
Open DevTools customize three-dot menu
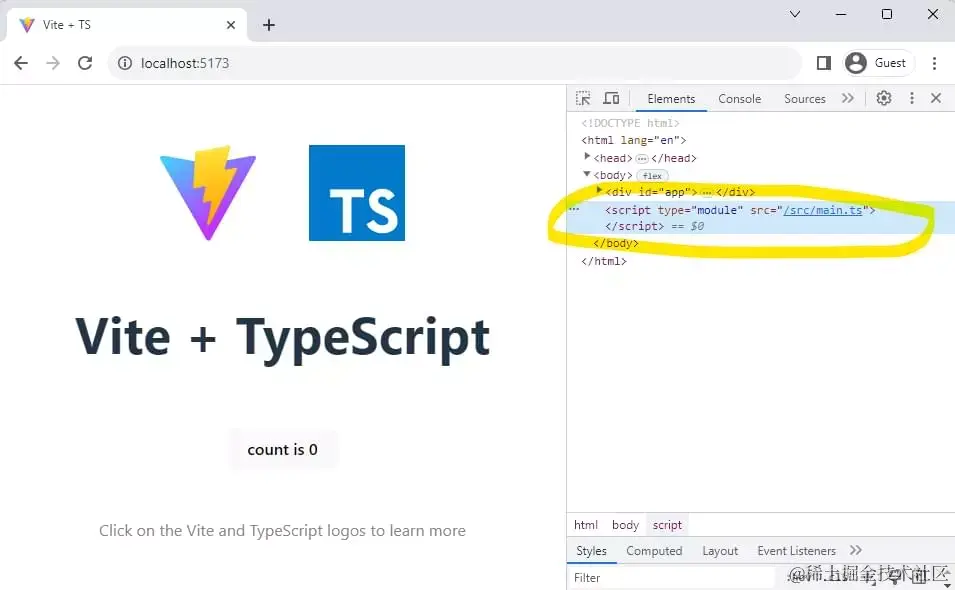(912, 98)
